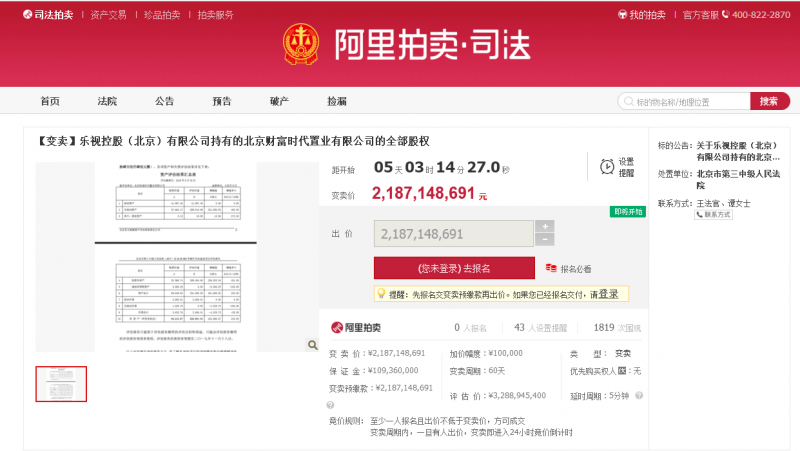This screenshot has width=800, height=451.
Task: Open the 资产交易 top link
Action: [108, 15]
